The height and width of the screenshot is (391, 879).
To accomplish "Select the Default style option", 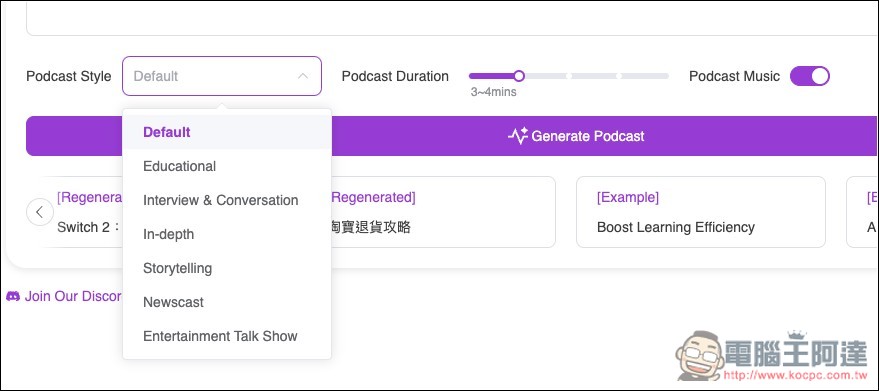I will point(226,132).
